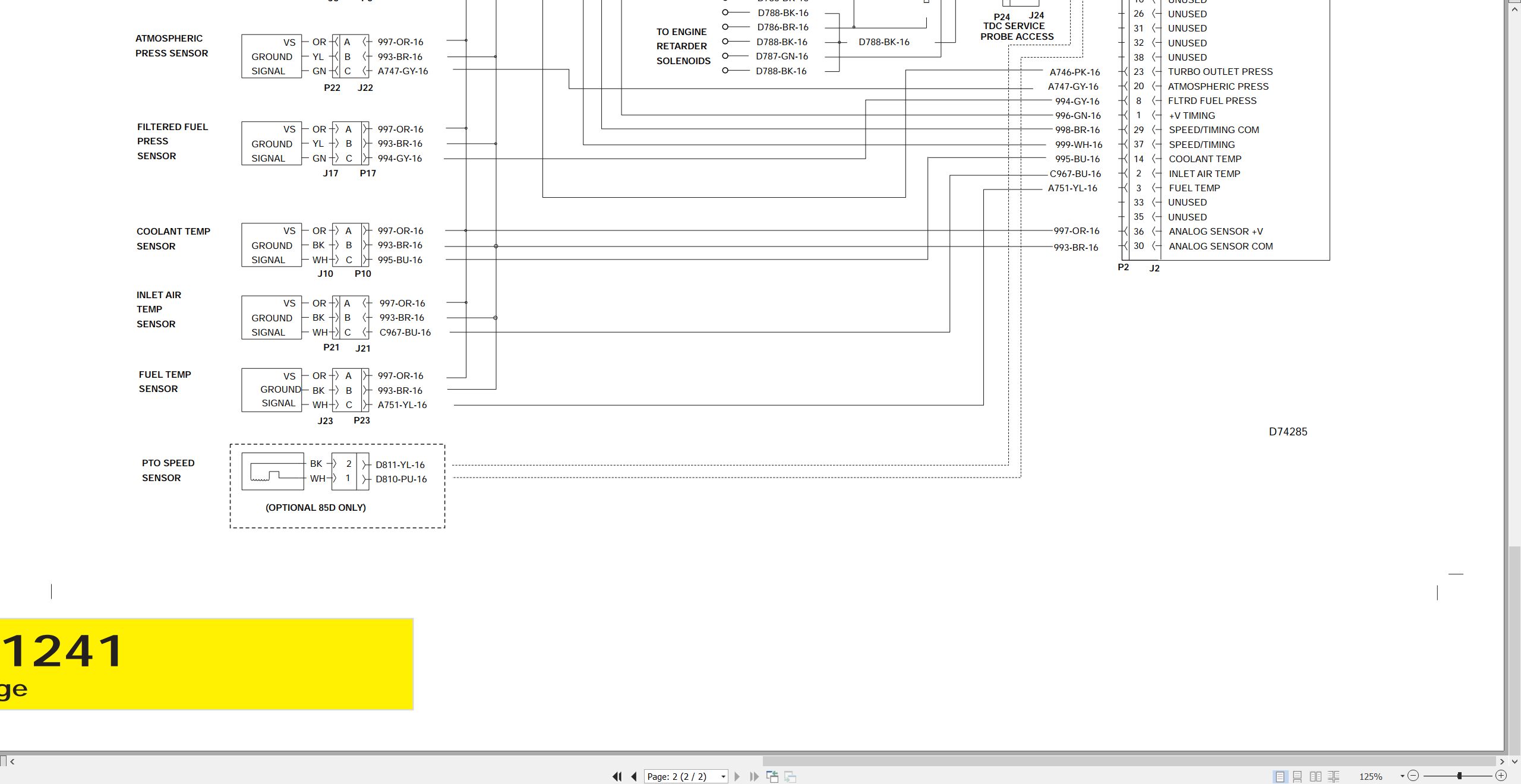Go to the next page
The height and width of the screenshot is (784, 1521).
(x=737, y=776)
